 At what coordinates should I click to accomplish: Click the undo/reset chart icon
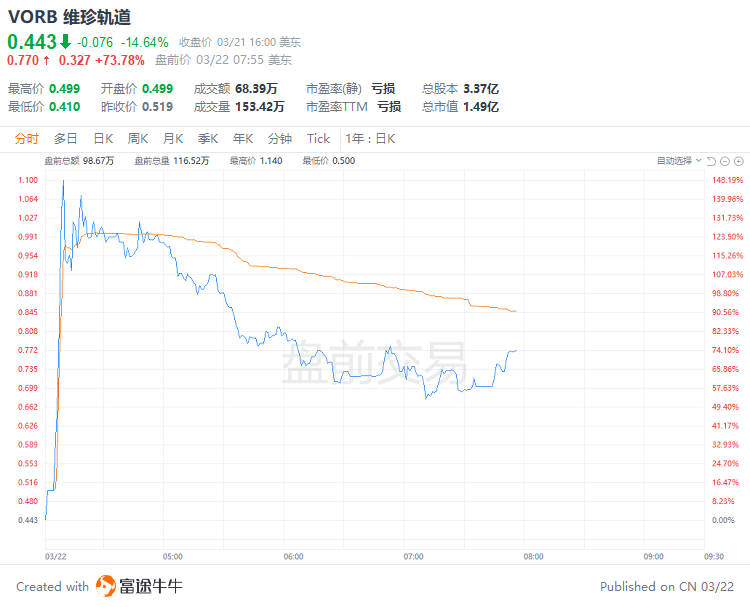[x=711, y=161]
